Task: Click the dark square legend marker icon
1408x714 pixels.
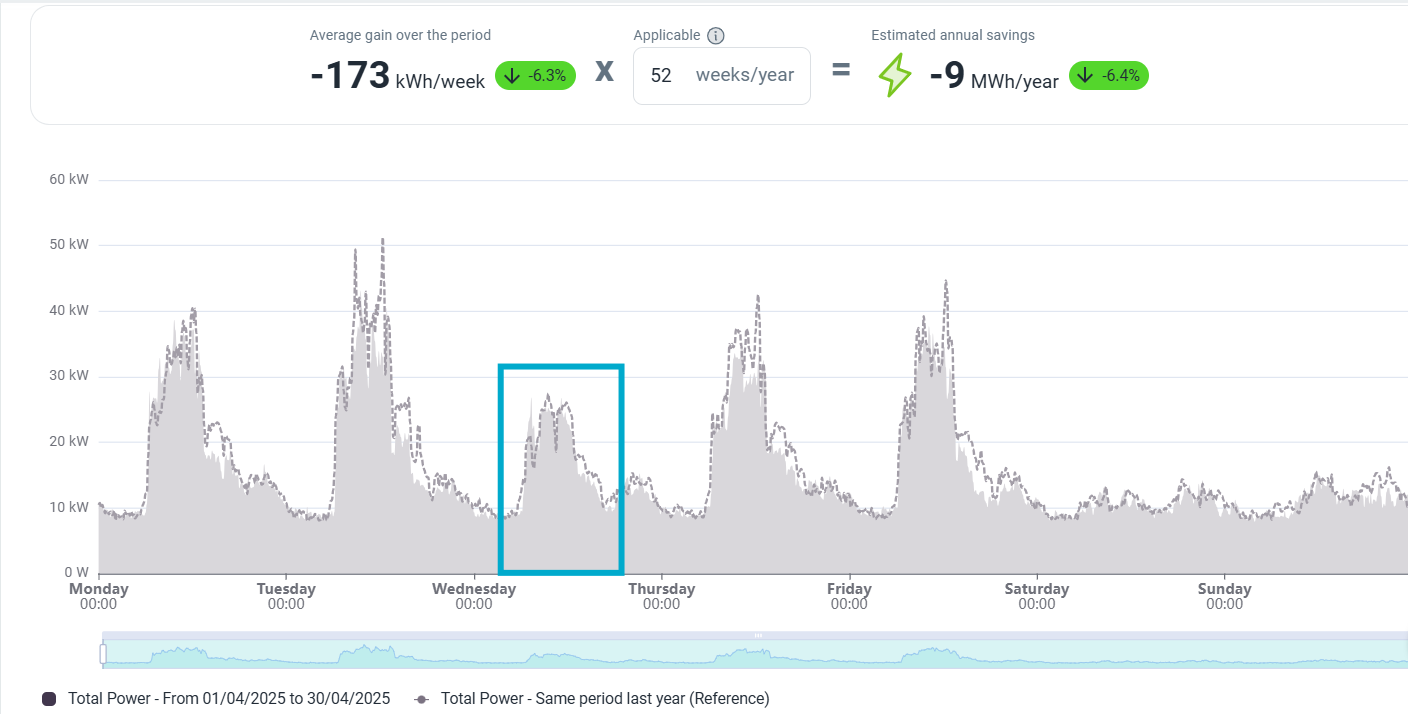Action: pyautogui.click(x=49, y=699)
